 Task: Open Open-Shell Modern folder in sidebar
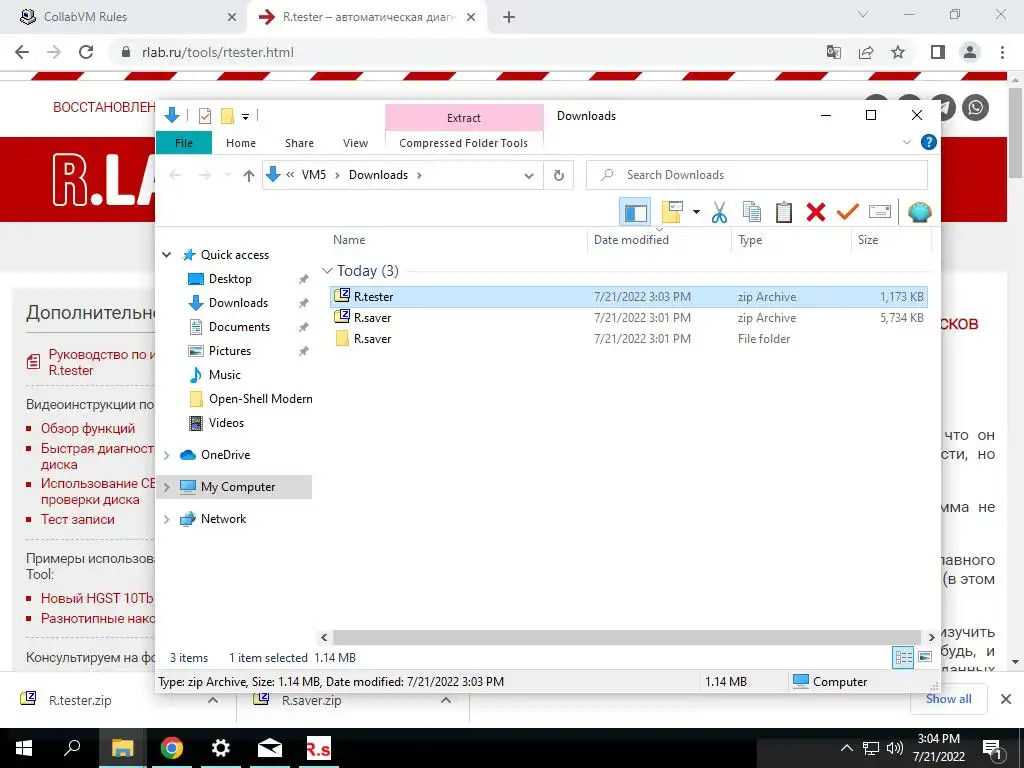261,399
